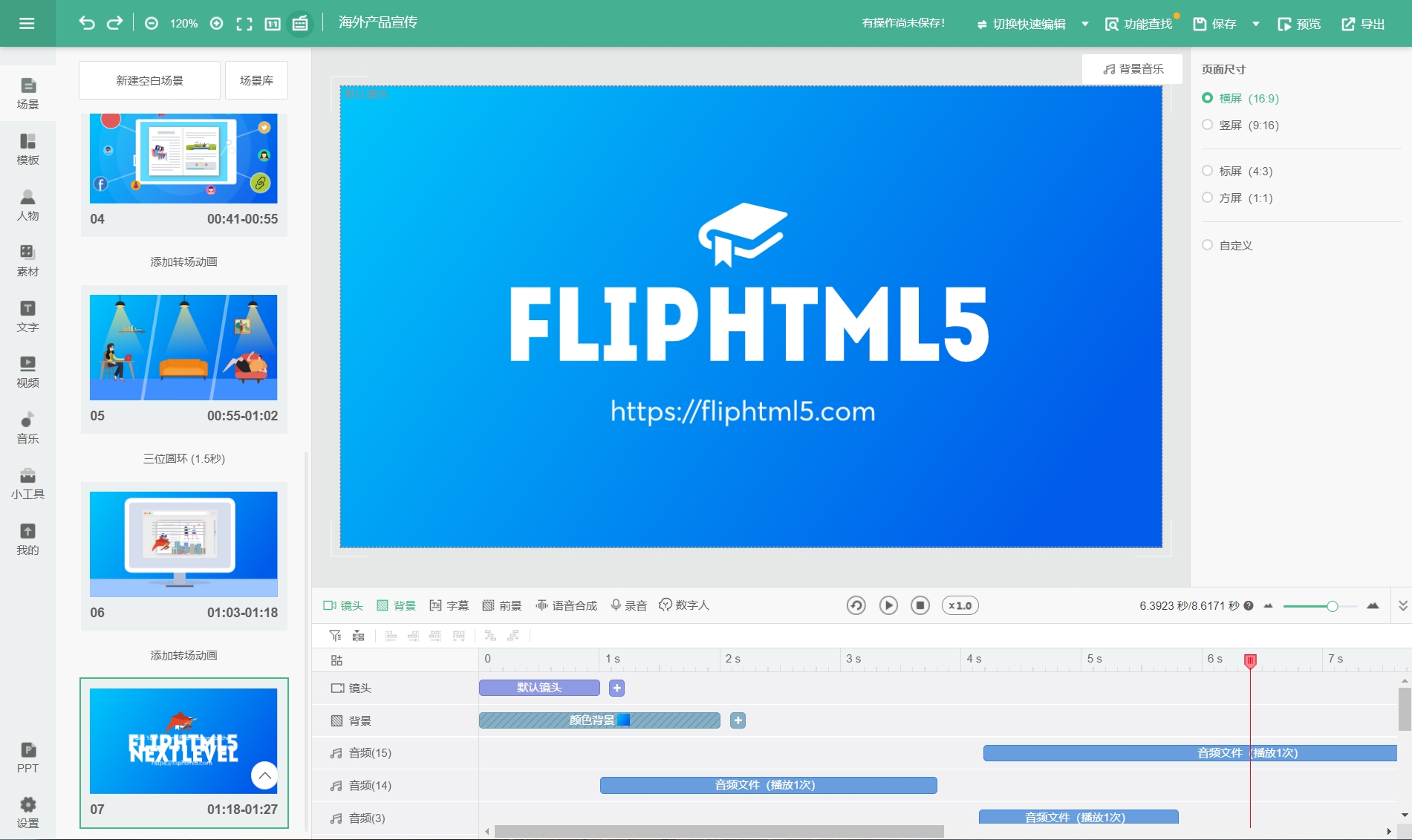Open 数字人 digital human tab

coord(684,605)
